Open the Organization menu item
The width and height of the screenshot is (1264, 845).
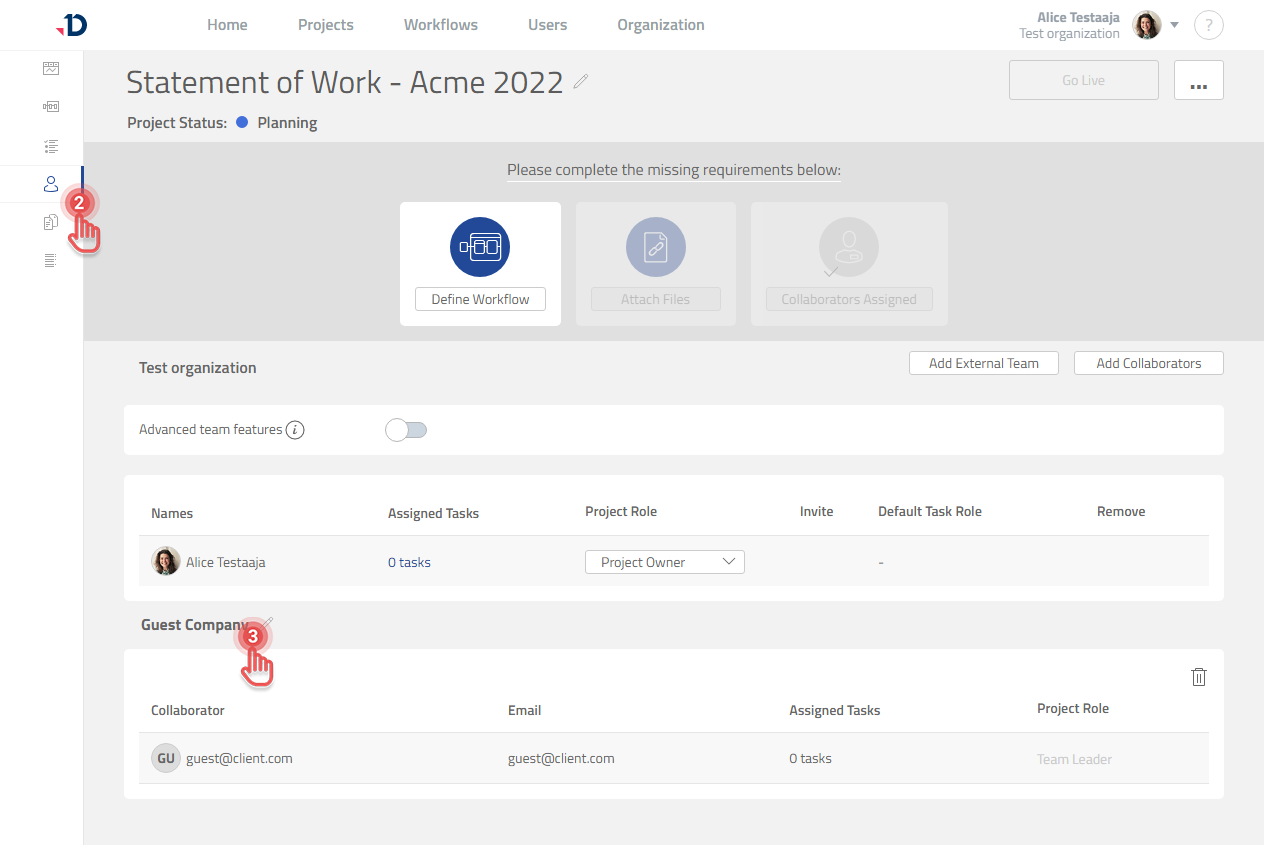tap(660, 25)
